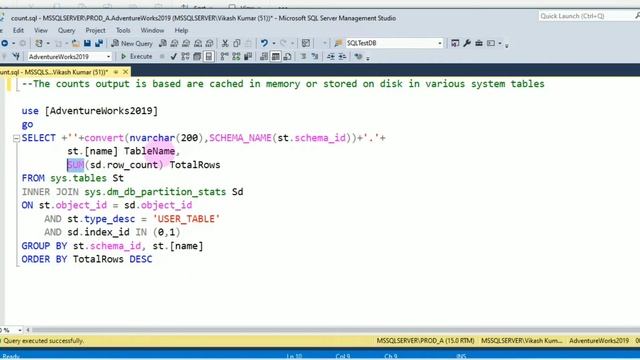Click 'Query executed successfully.' status message

(43, 341)
